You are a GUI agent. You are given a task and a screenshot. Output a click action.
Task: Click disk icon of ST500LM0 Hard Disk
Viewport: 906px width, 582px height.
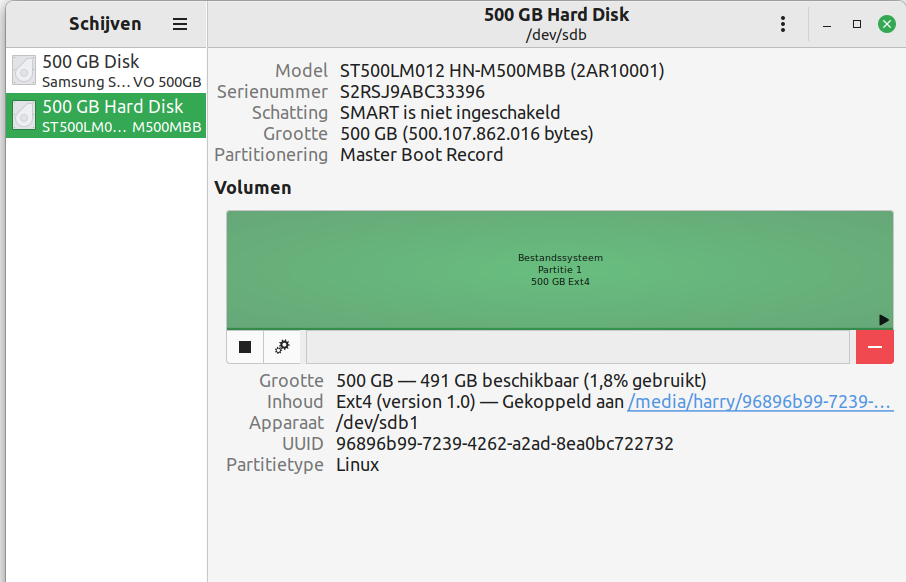point(24,115)
